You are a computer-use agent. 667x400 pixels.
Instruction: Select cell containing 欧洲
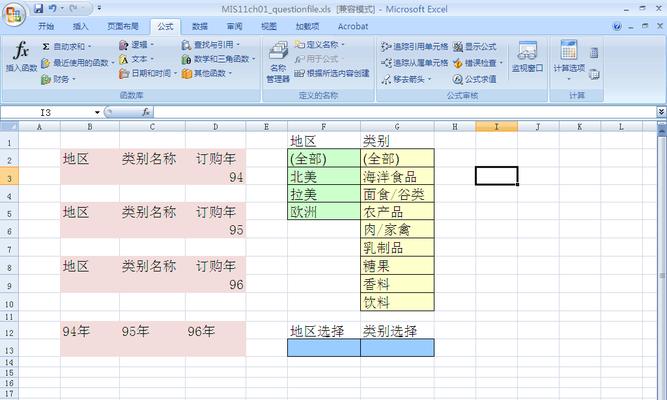click(x=324, y=211)
